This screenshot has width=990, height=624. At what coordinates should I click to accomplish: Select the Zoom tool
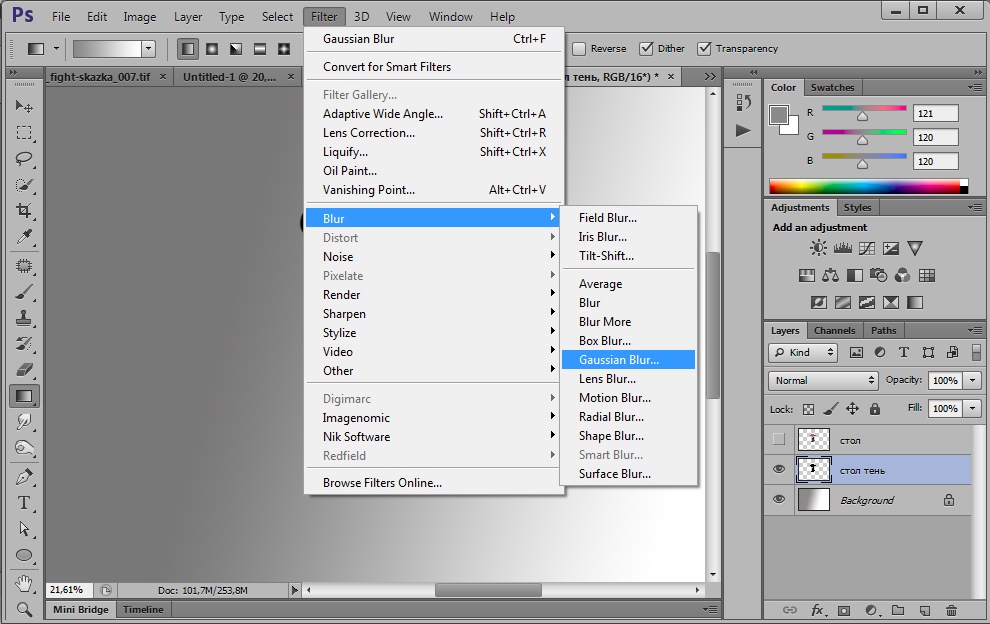(x=24, y=609)
